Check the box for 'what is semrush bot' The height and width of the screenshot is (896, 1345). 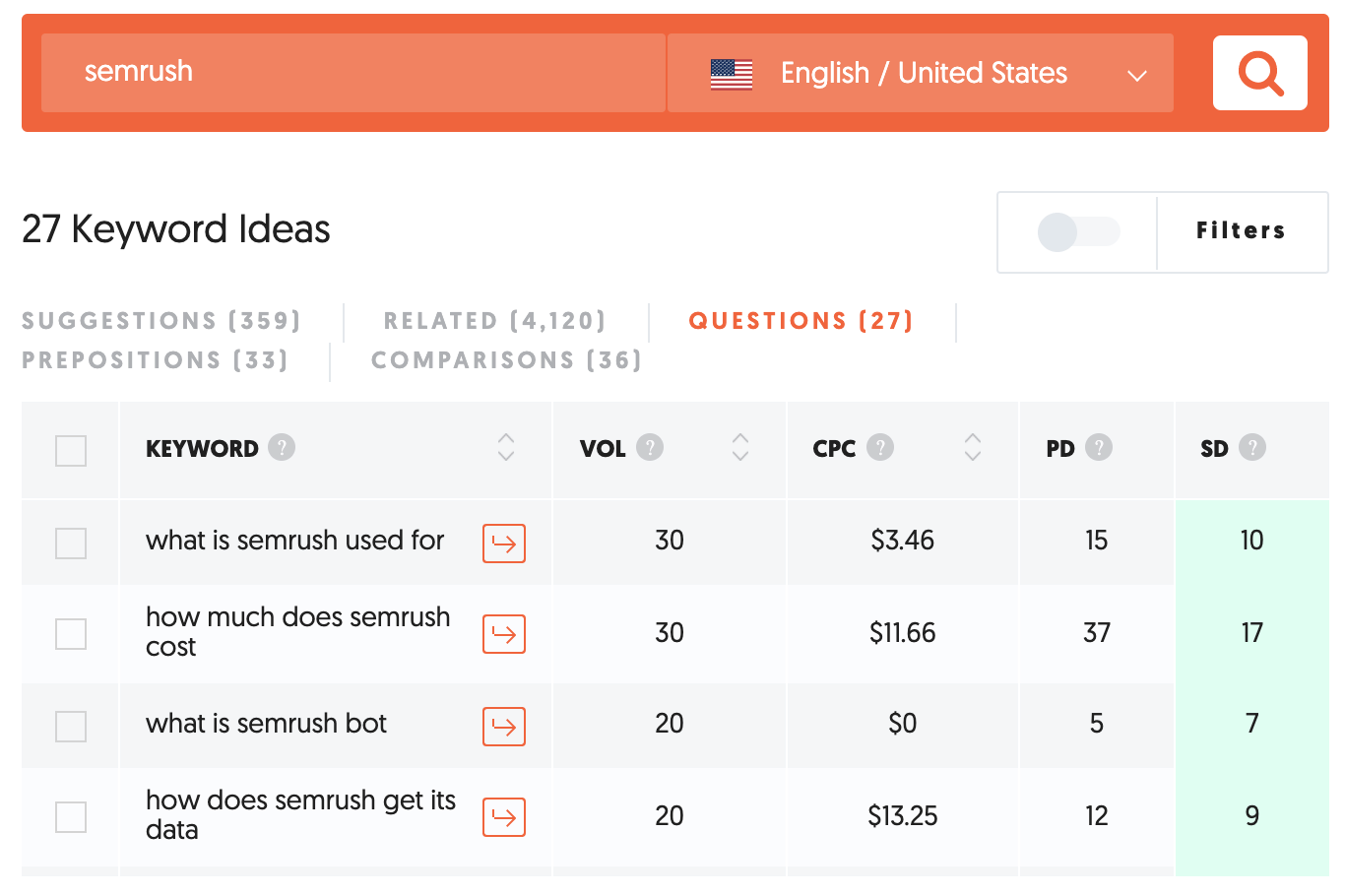click(71, 727)
